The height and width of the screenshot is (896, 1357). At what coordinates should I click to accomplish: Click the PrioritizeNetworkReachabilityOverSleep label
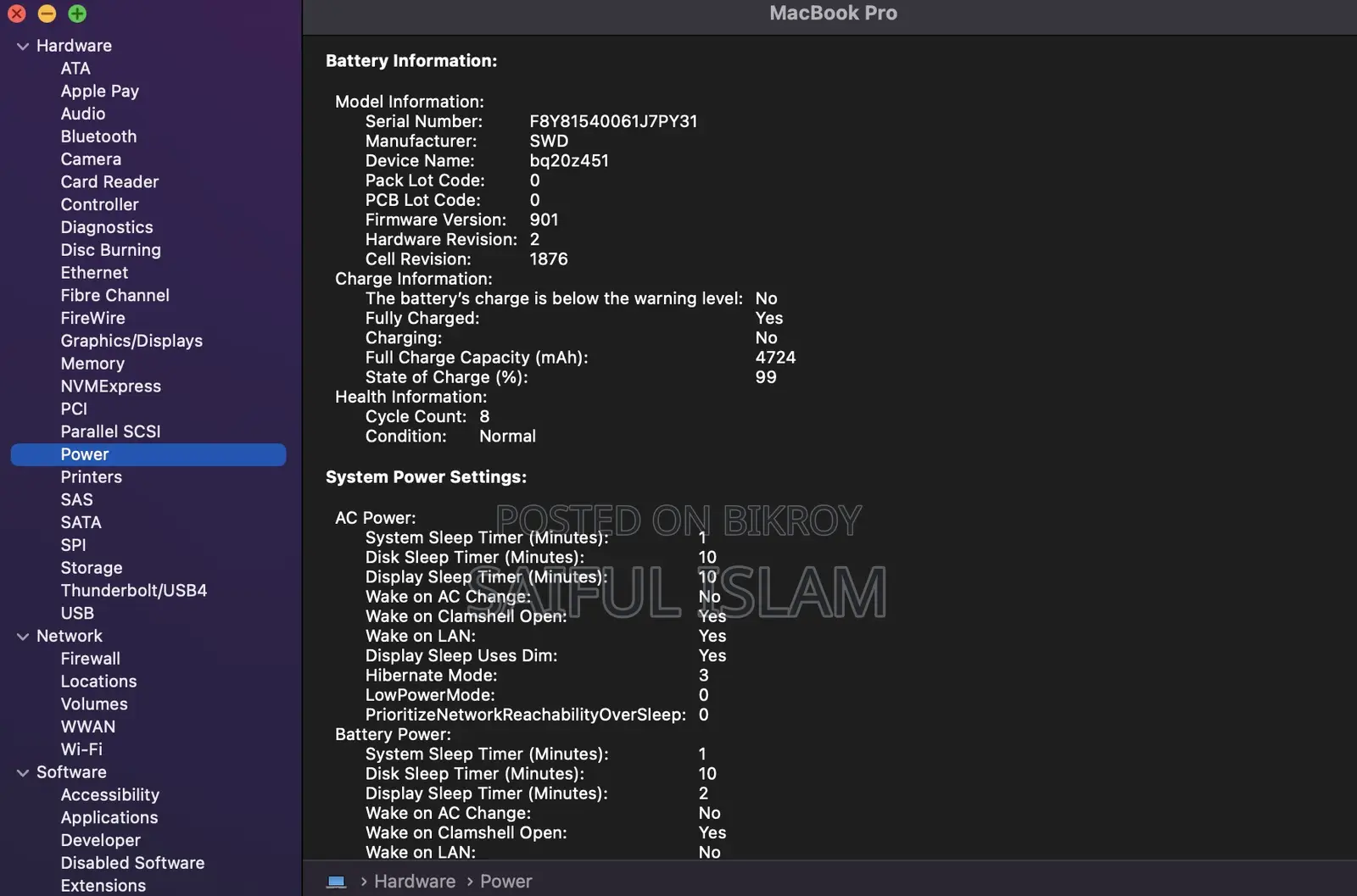(x=526, y=715)
